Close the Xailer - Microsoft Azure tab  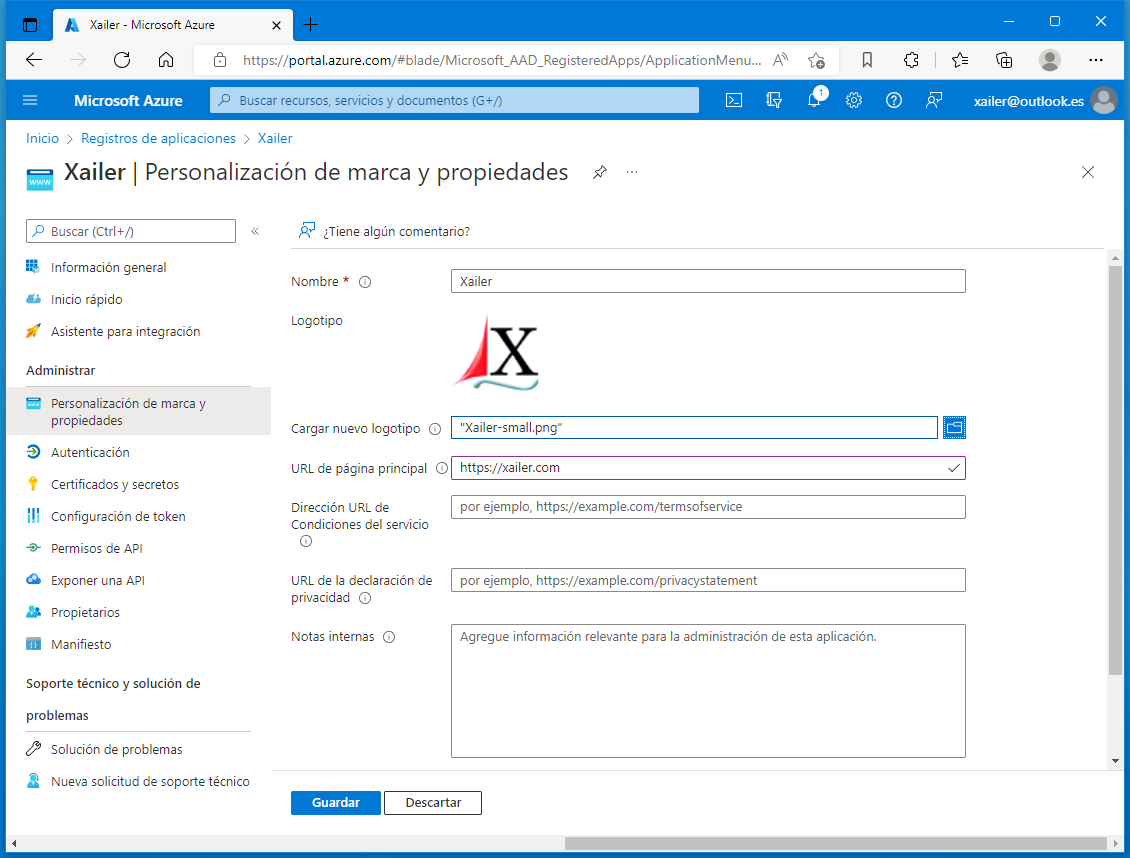[276, 25]
